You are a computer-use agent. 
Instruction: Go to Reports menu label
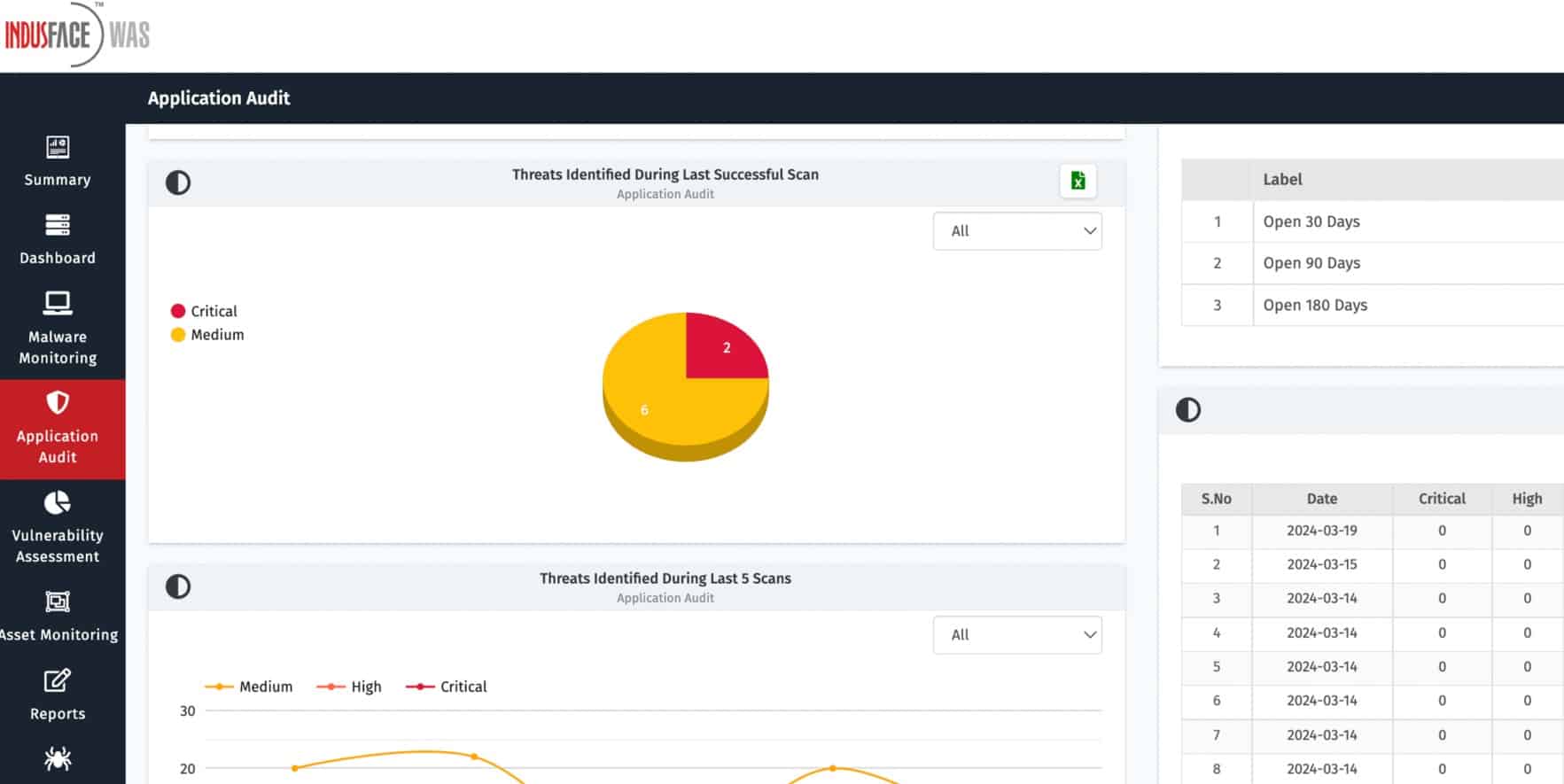[x=58, y=714]
